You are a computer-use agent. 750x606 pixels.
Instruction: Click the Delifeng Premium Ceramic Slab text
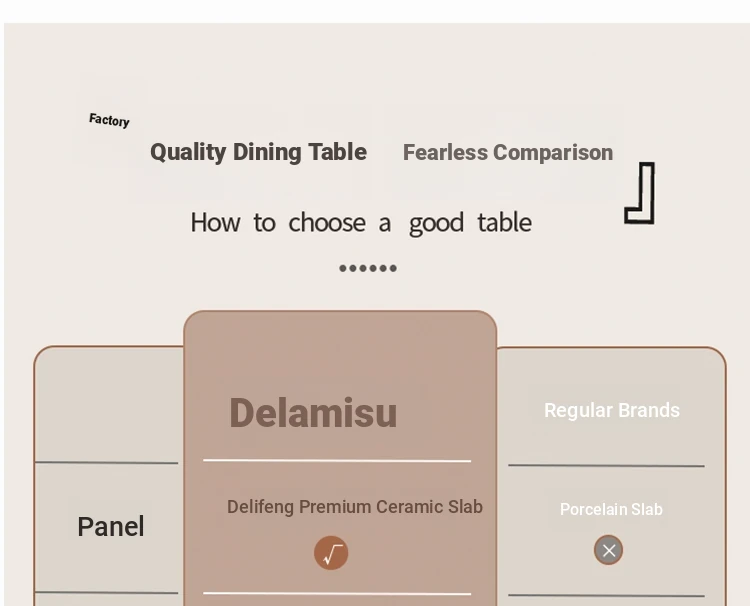pyautogui.click(x=355, y=507)
